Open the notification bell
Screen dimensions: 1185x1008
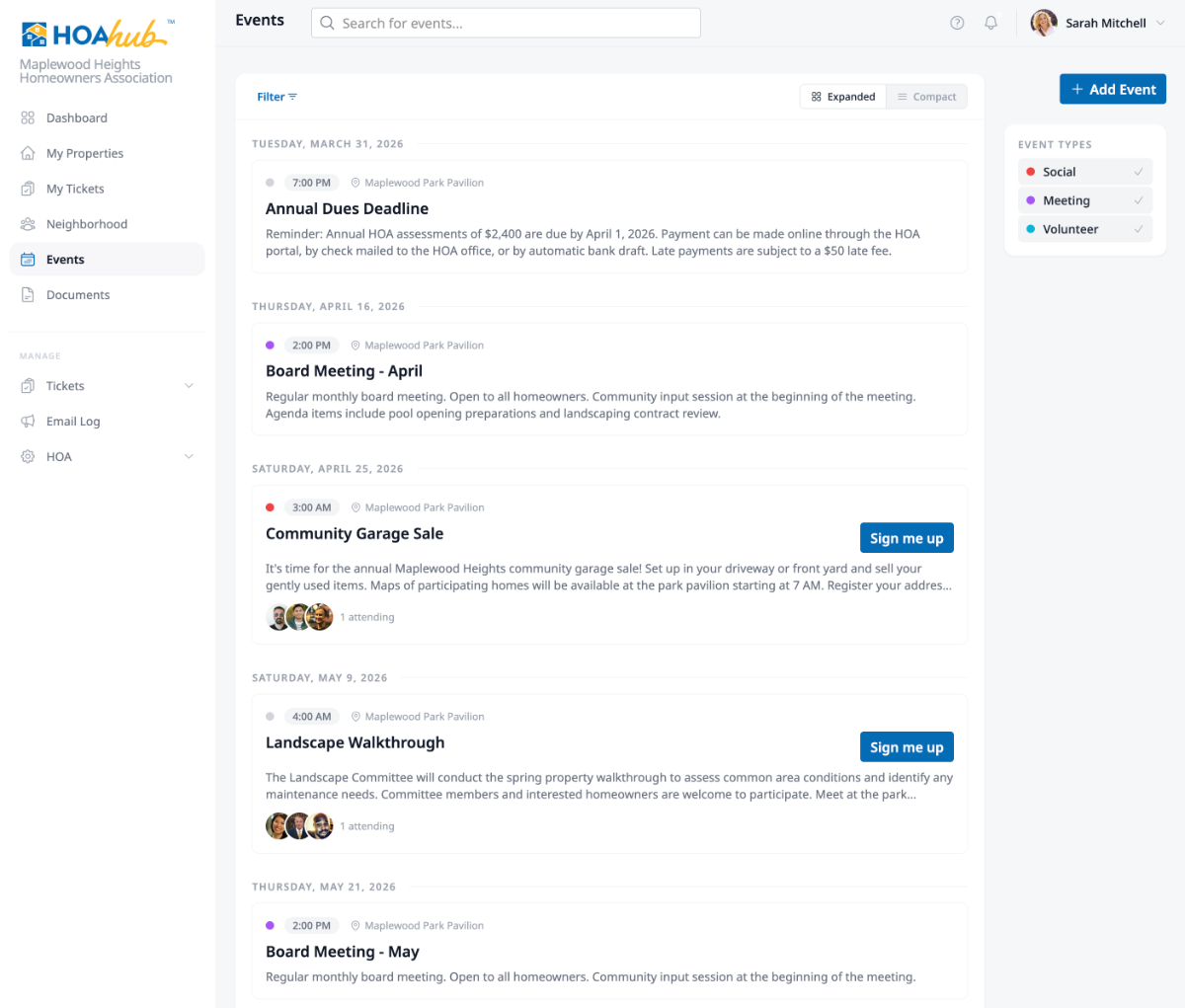tap(990, 22)
